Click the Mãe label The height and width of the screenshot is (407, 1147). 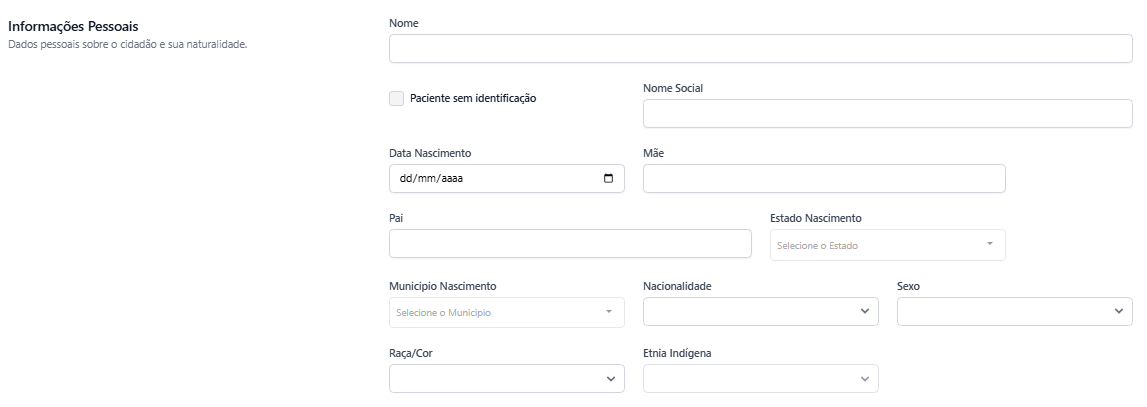[x=653, y=153]
